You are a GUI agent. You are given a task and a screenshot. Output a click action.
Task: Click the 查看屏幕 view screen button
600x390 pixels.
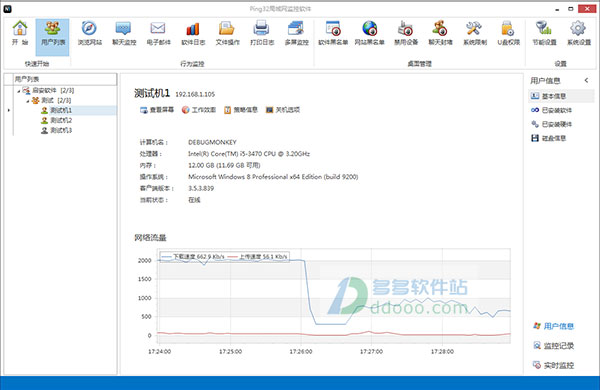click(157, 110)
